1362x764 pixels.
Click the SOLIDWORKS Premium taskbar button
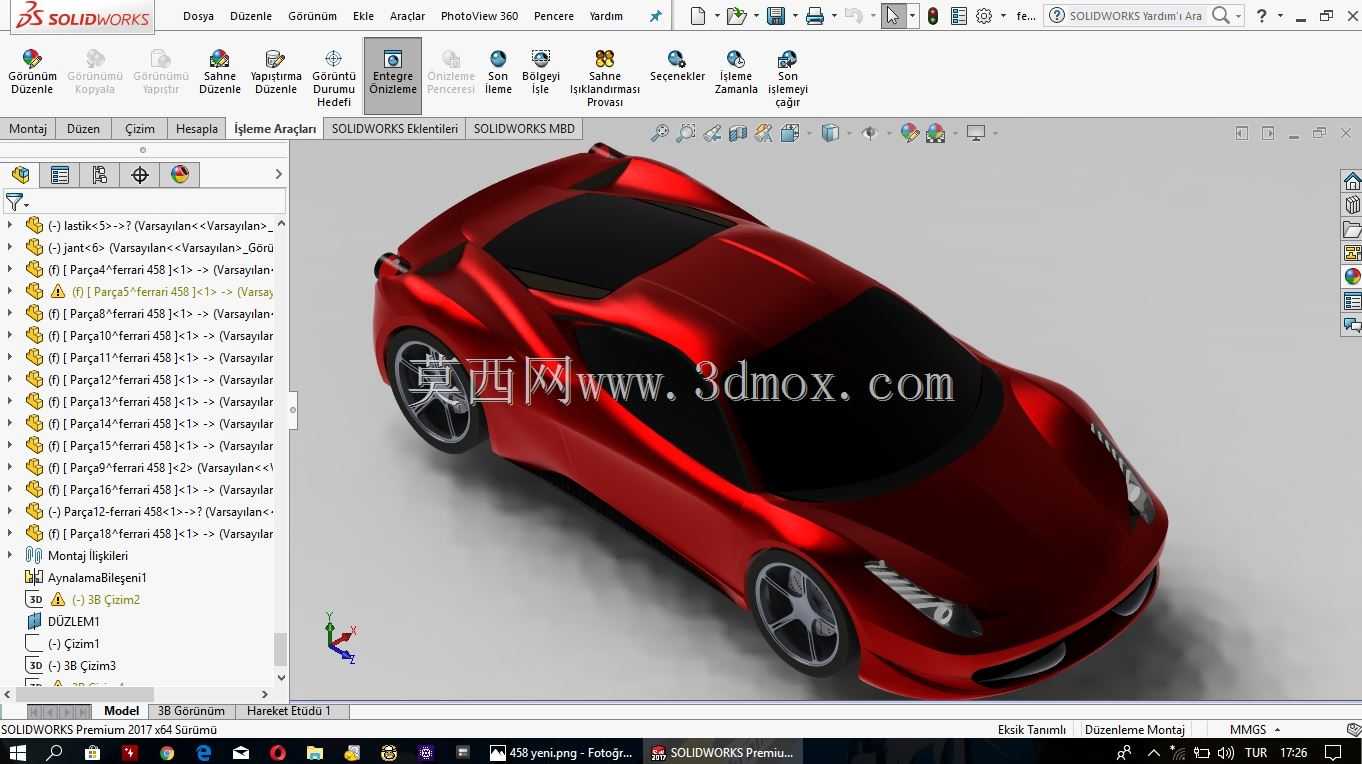722,752
